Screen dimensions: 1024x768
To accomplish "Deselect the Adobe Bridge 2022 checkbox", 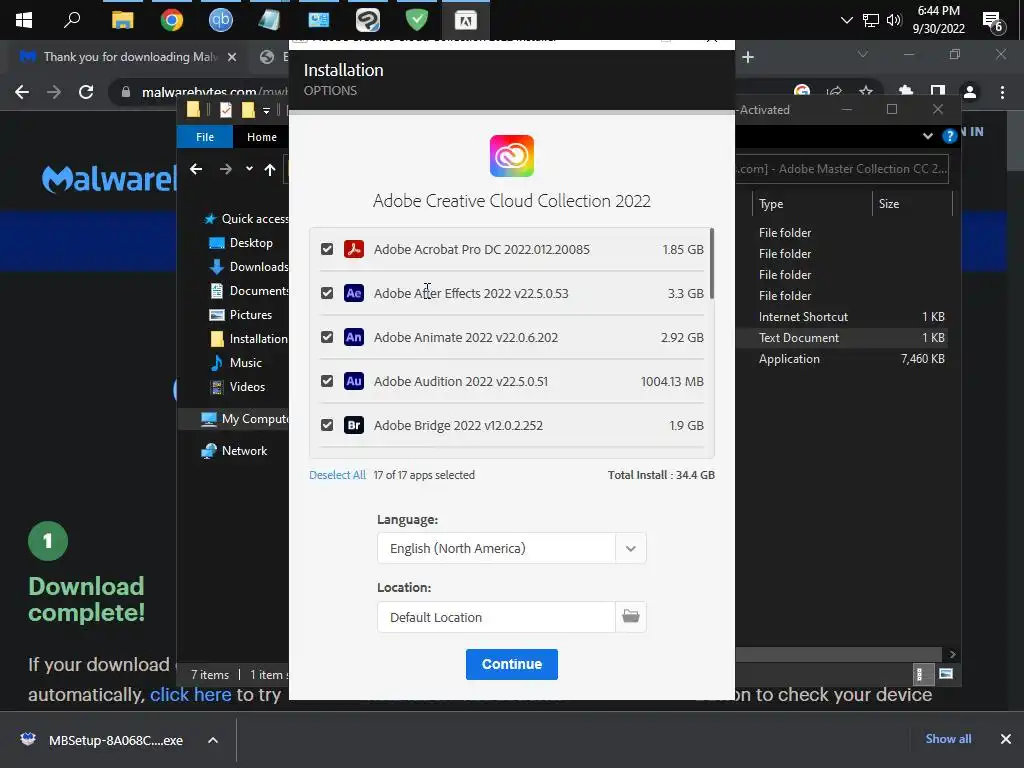I will coord(327,425).
